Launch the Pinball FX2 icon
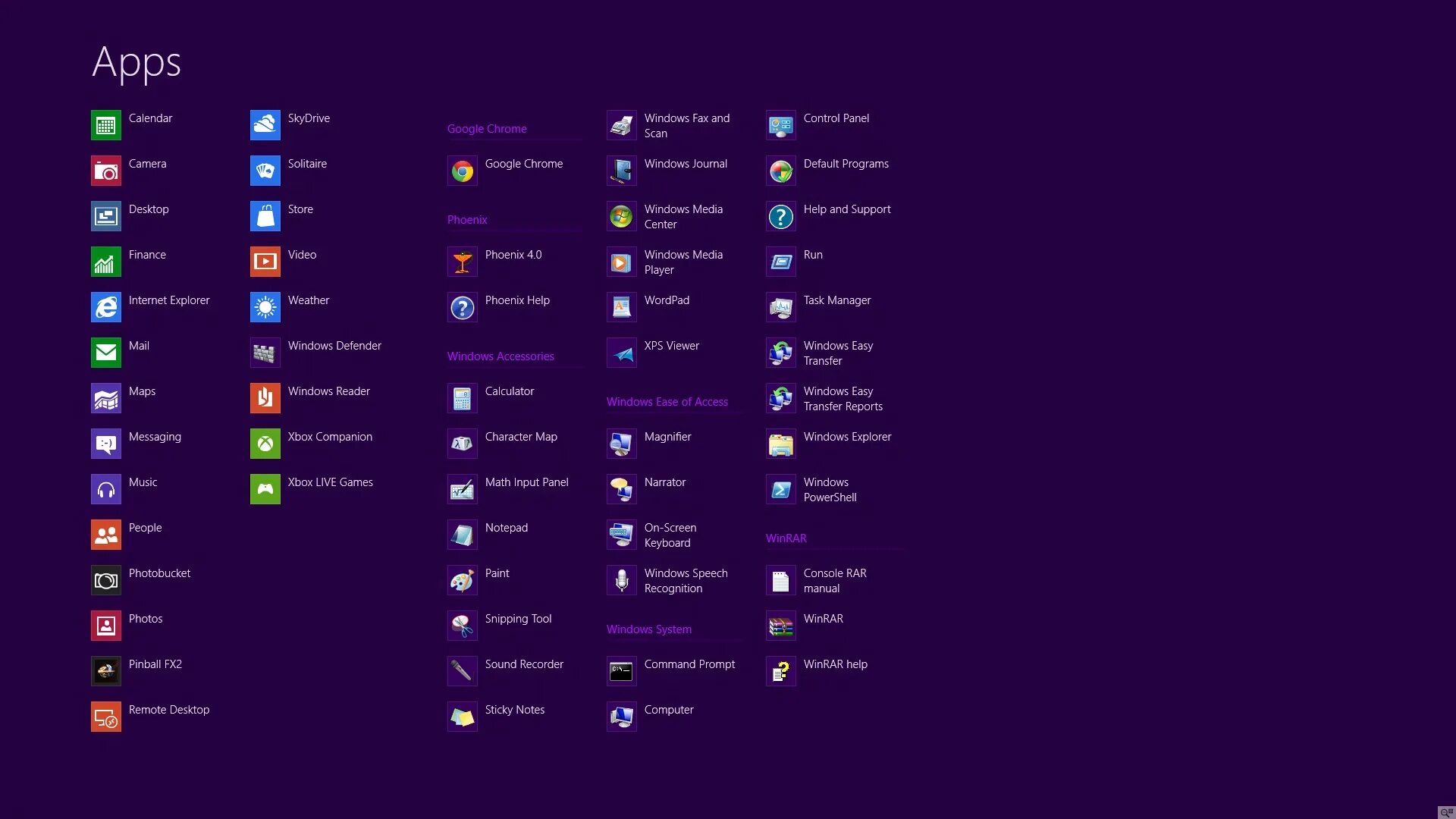 [x=105, y=671]
